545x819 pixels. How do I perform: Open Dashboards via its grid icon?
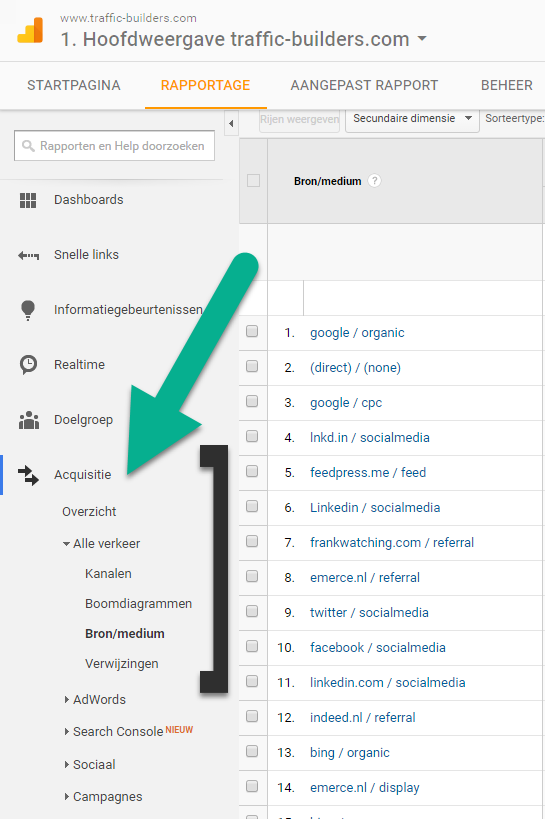[x=28, y=200]
